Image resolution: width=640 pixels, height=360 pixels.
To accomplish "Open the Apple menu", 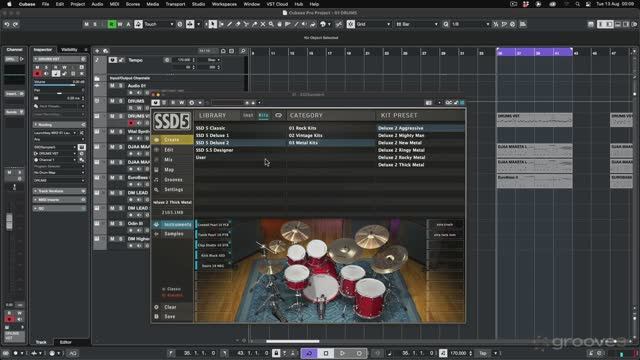I will pyautogui.click(x=9, y=4).
